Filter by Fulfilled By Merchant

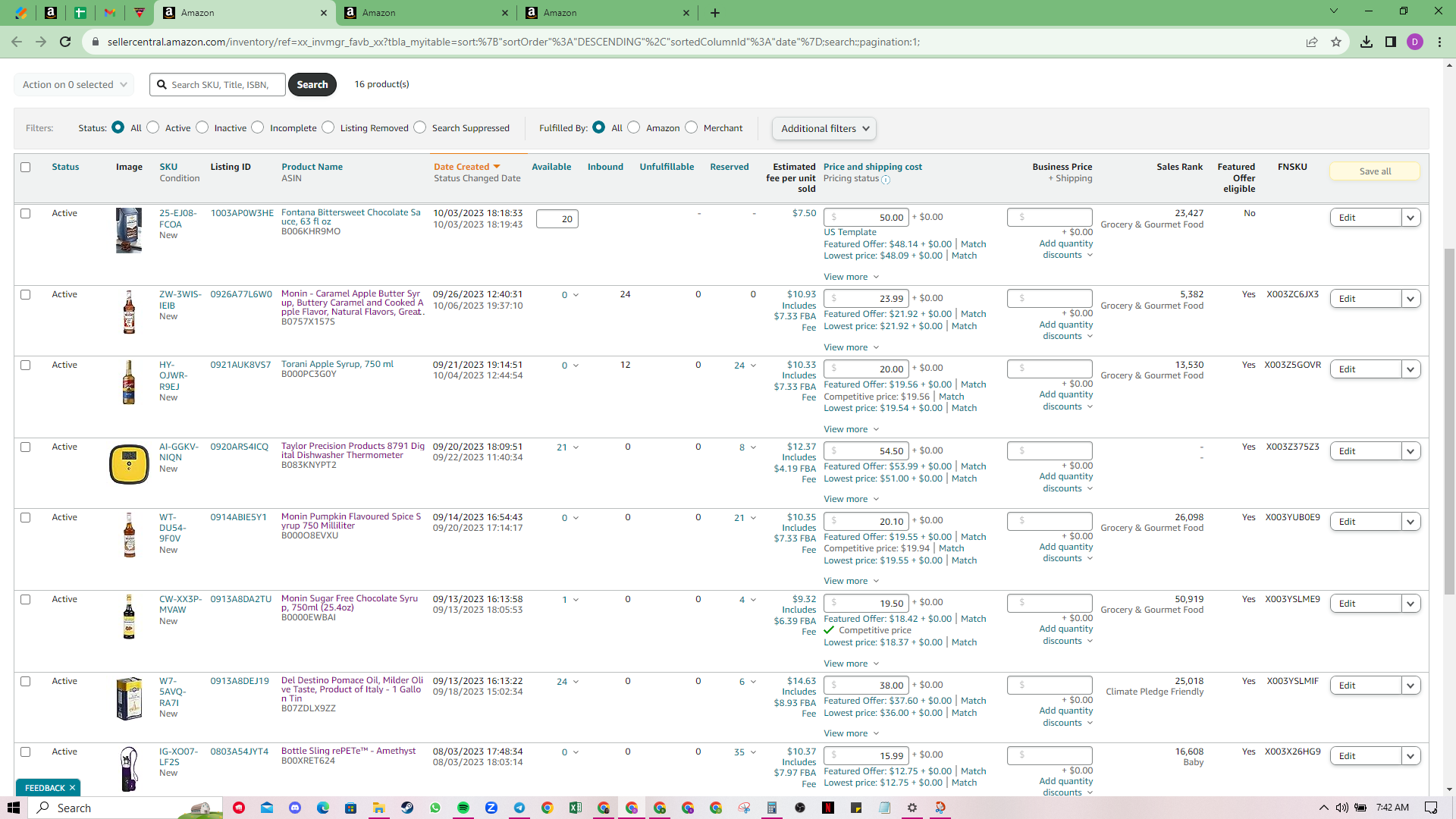pyautogui.click(x=692, y=127)
